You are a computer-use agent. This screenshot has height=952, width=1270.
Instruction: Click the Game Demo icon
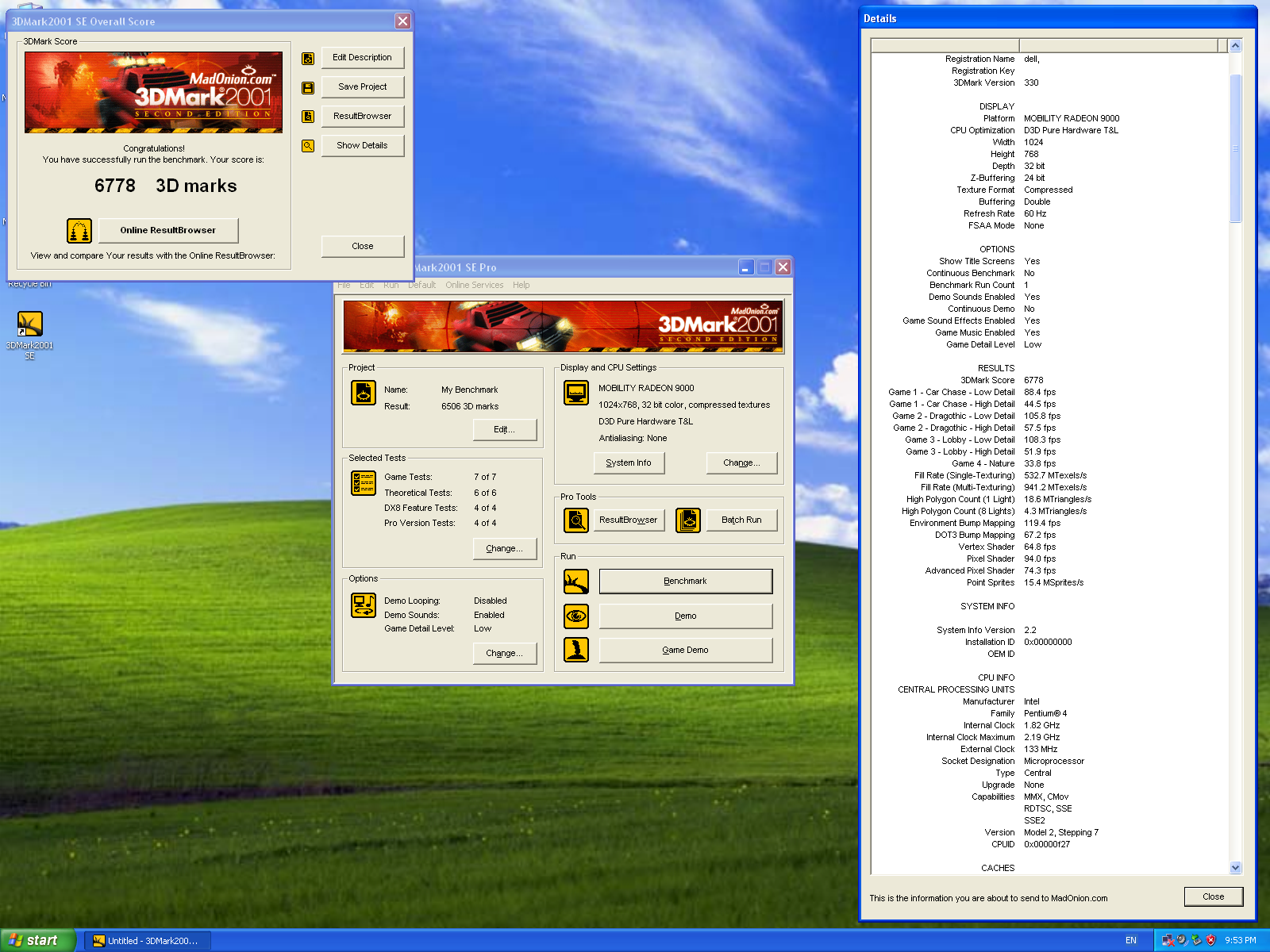point(576,651)
